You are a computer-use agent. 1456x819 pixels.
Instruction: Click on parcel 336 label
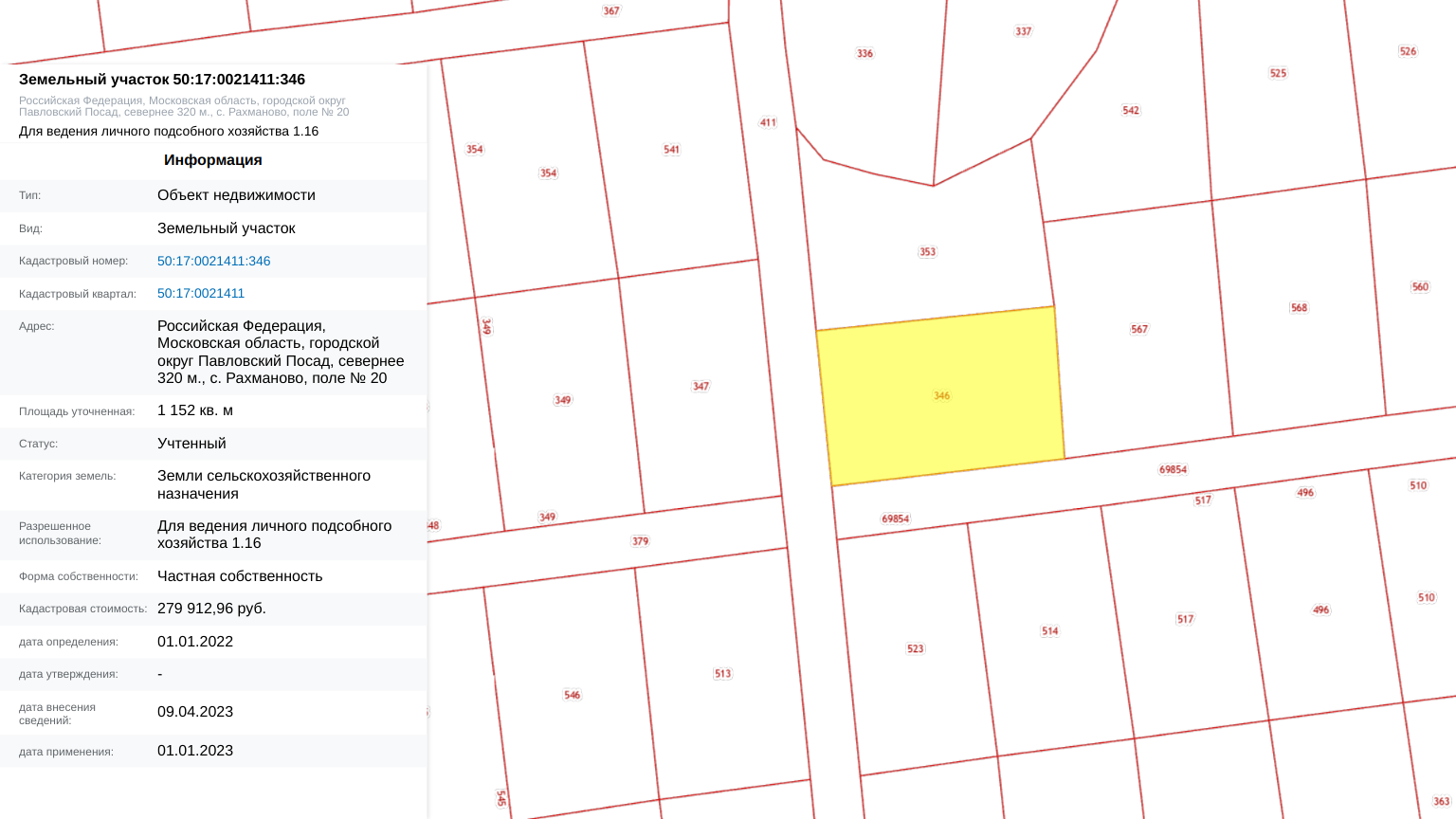(864, 54)
